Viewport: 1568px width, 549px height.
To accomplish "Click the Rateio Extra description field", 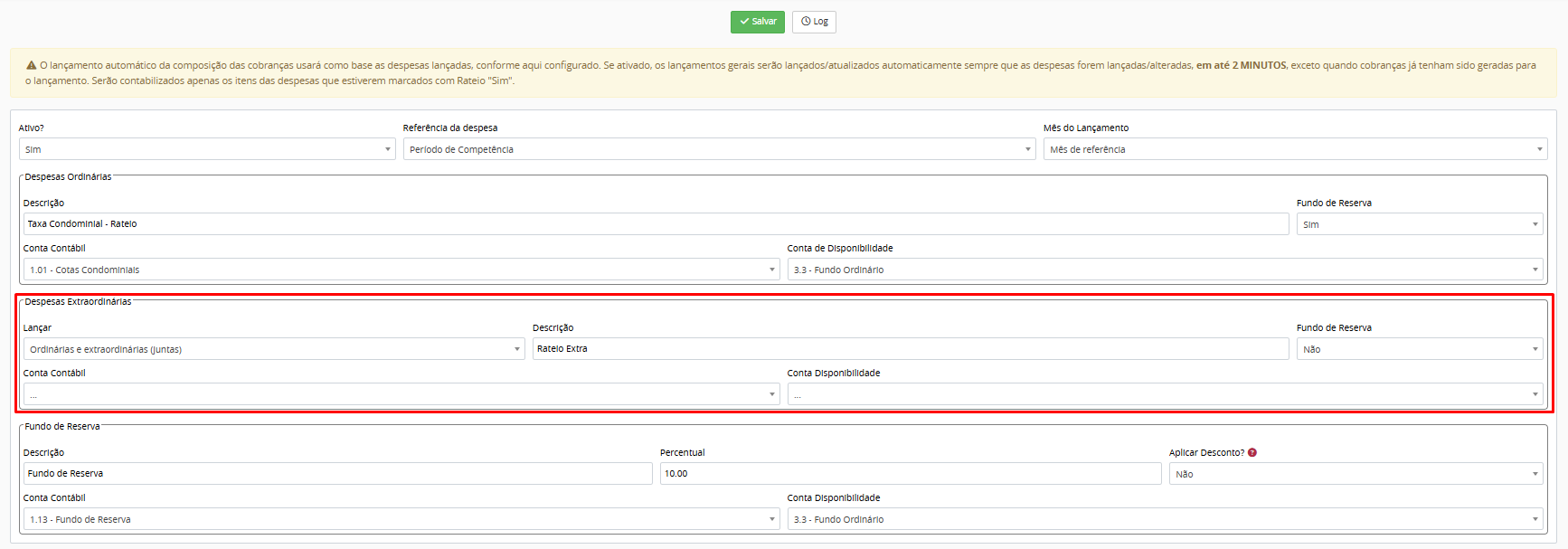I will 910,349.
